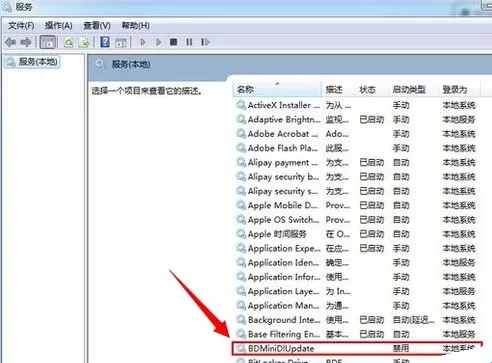Click the gear icon of Application Identity
Viewport: 492px width, 363px height.
point(241,263)
